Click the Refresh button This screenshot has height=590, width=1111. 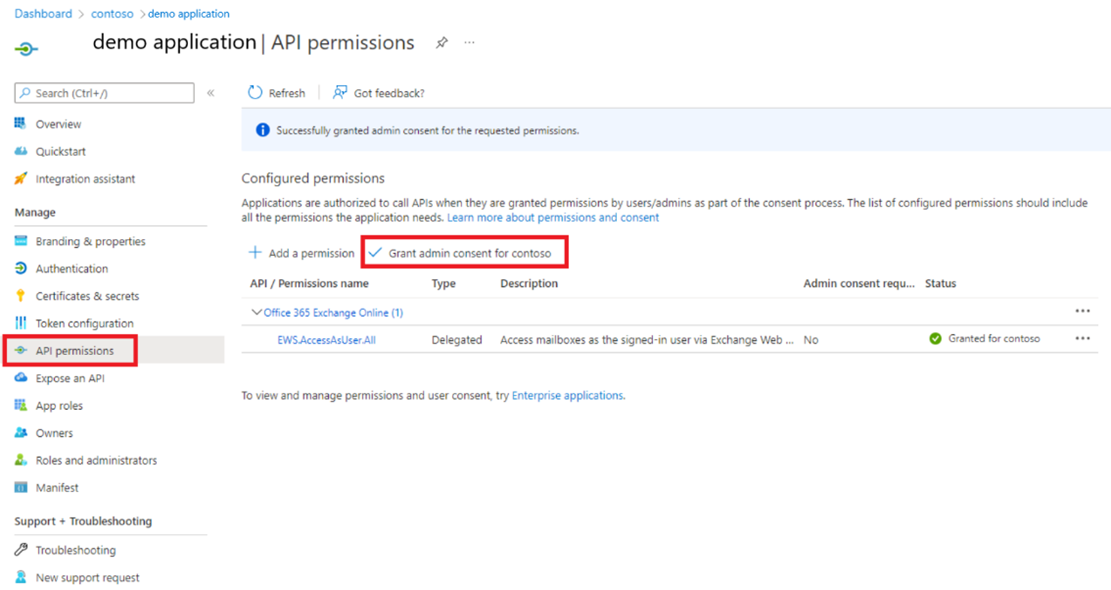click(x=276, y=93)
